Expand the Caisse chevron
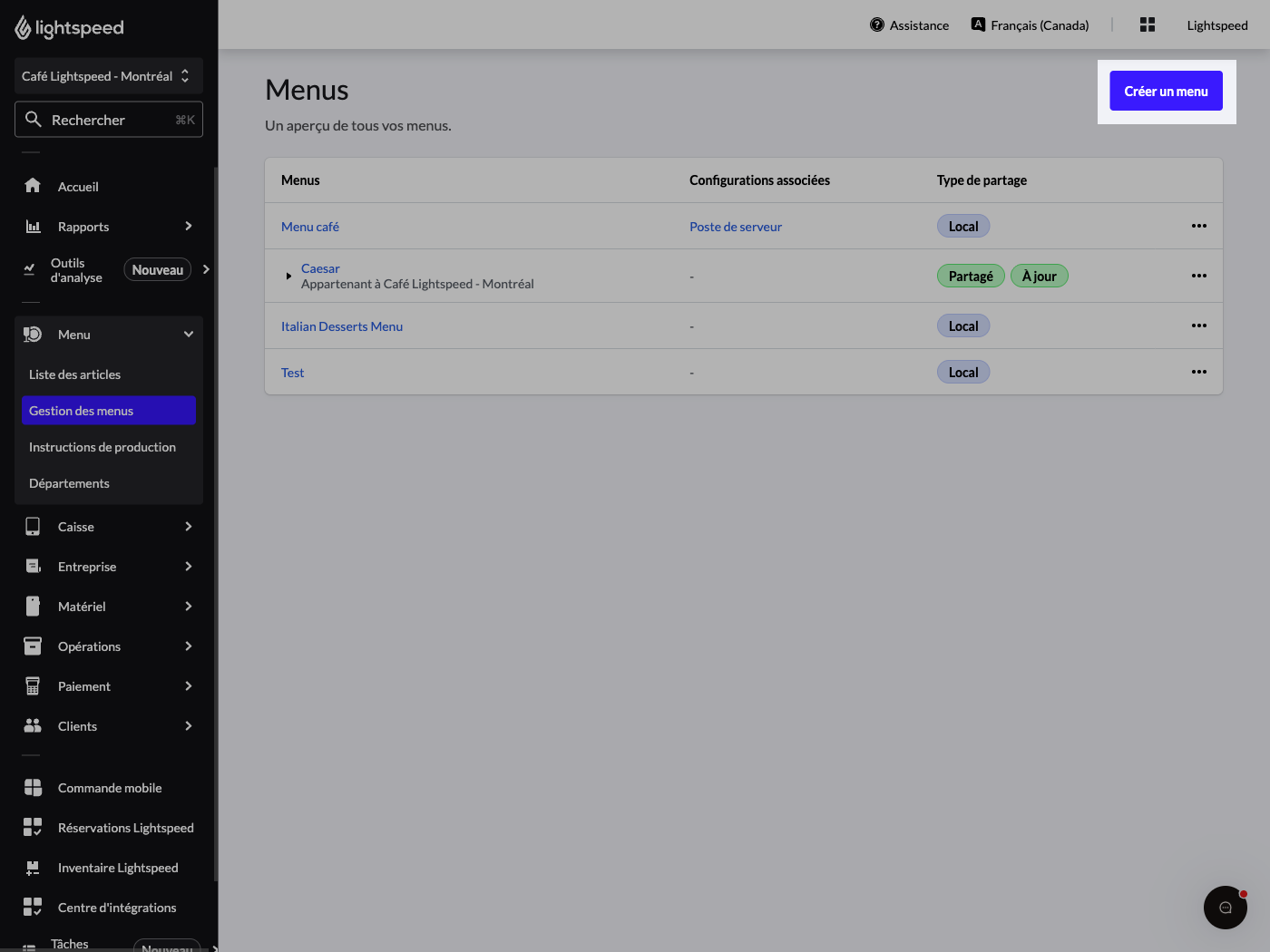The image size is (1270, 952). 189,527
